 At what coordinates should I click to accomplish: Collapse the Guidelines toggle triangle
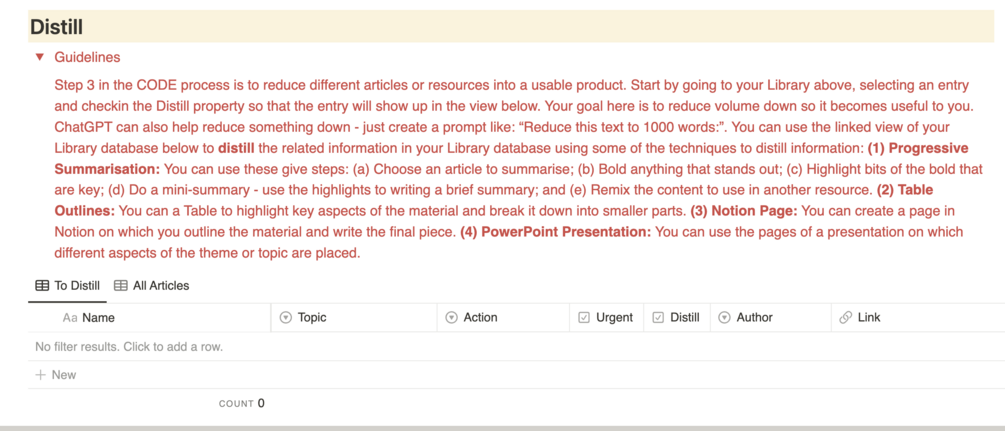[x=40, y=57]
